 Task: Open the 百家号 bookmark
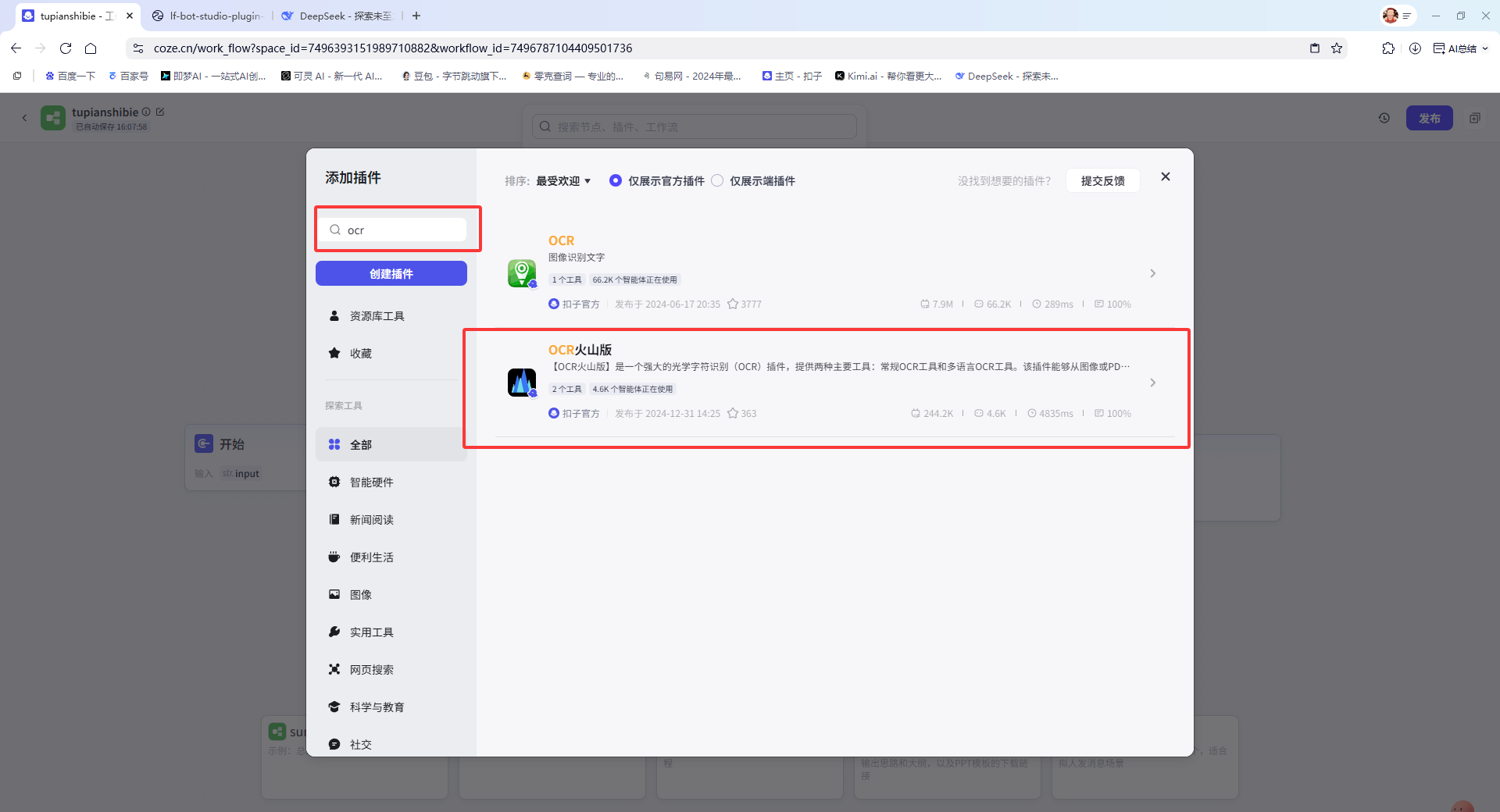[x=128, y=76]
